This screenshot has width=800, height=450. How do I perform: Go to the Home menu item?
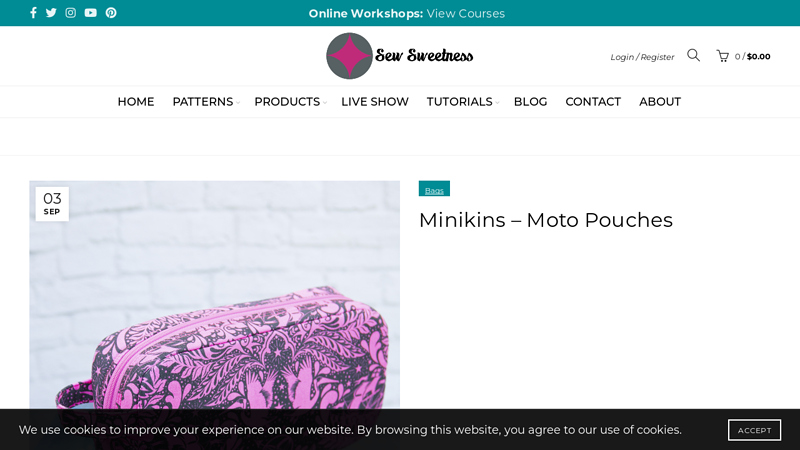point(136,102)
